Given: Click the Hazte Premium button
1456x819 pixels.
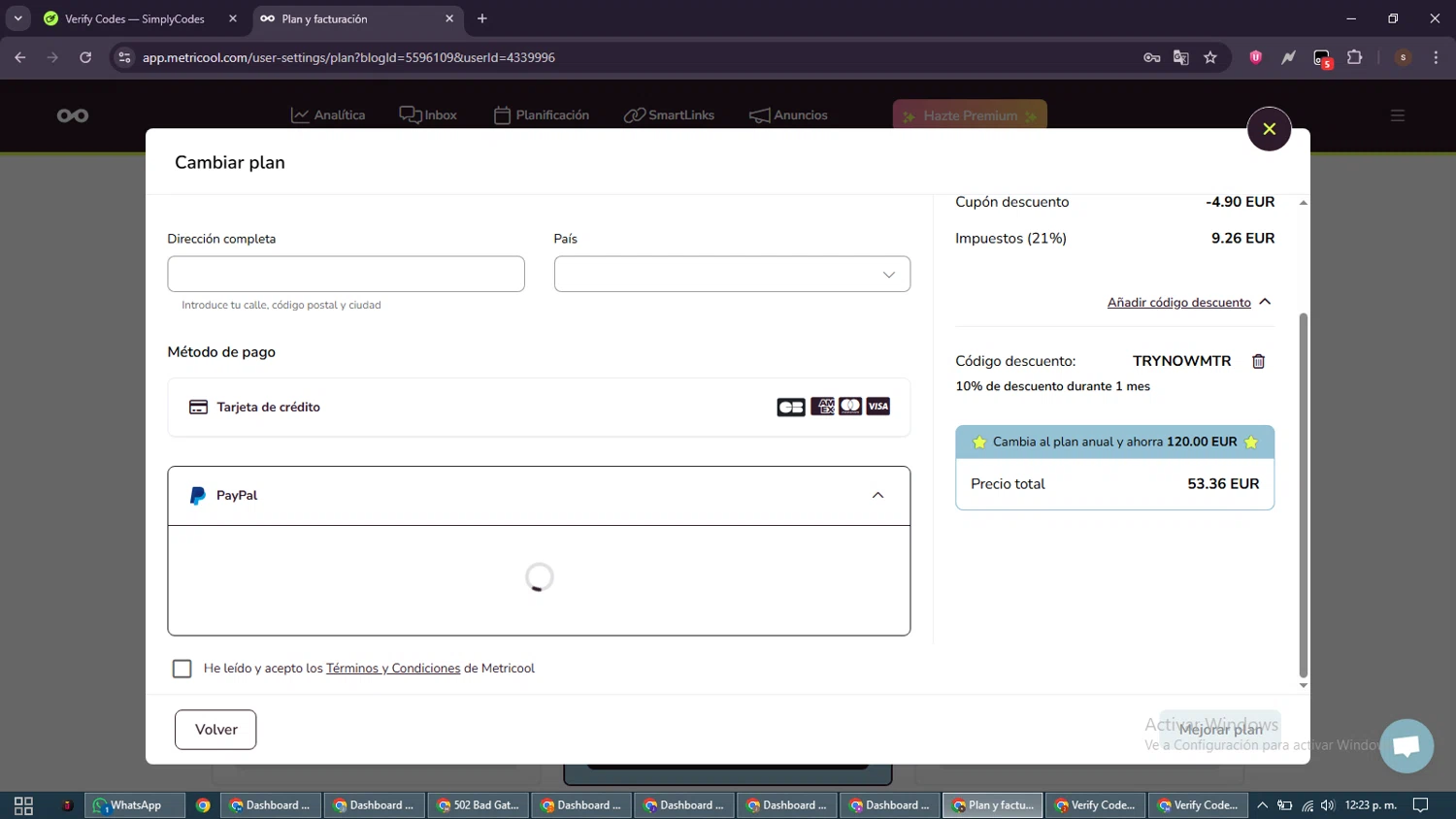Looking at the screenshot, I should point(970,115).
